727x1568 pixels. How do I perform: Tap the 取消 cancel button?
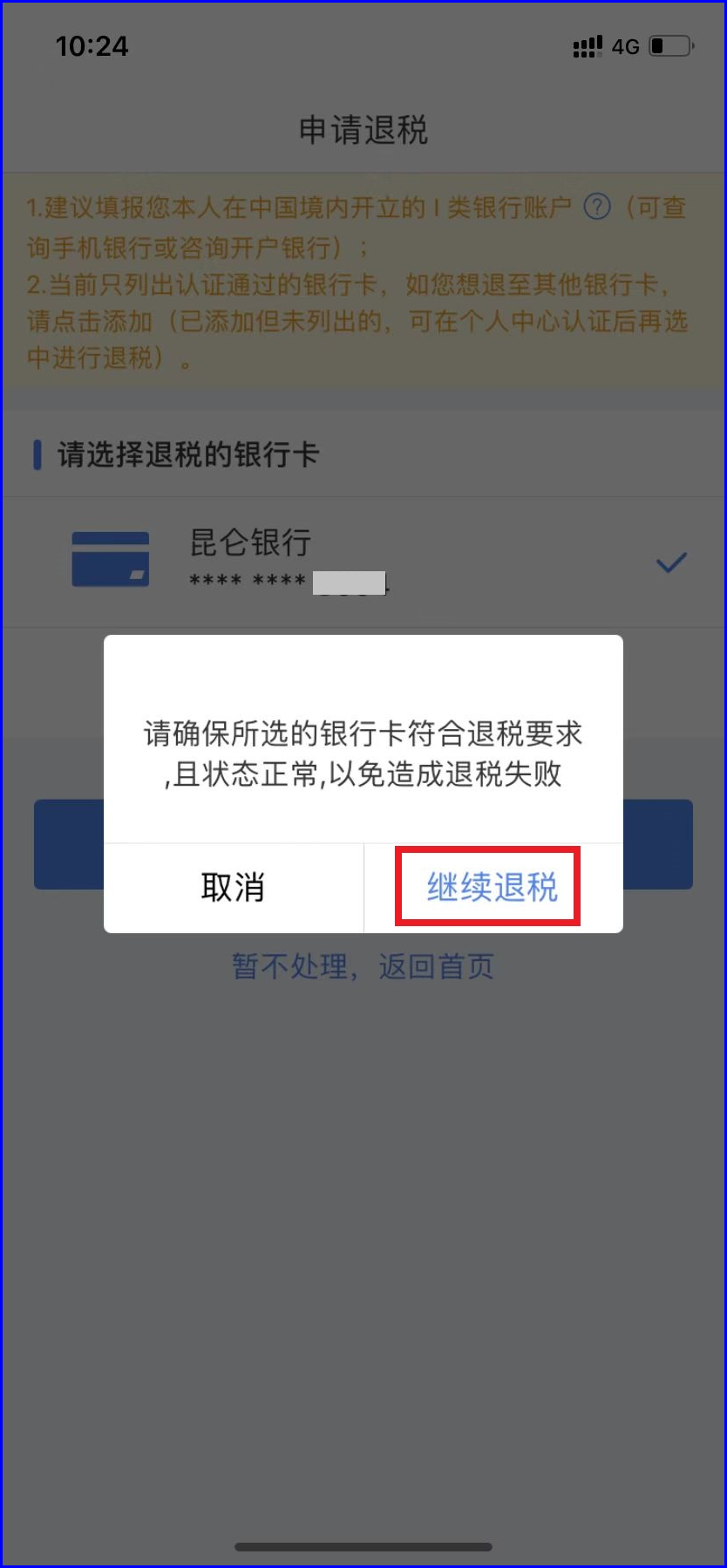[233, 888]
